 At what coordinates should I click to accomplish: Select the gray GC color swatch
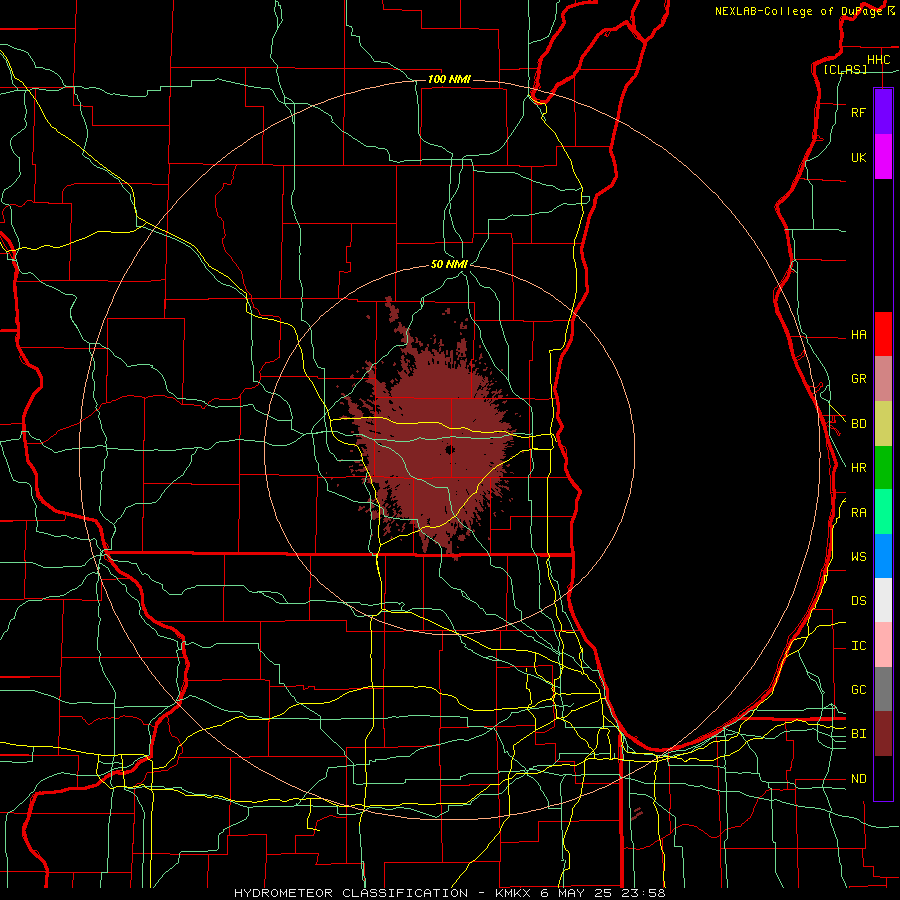pos(883,689)
